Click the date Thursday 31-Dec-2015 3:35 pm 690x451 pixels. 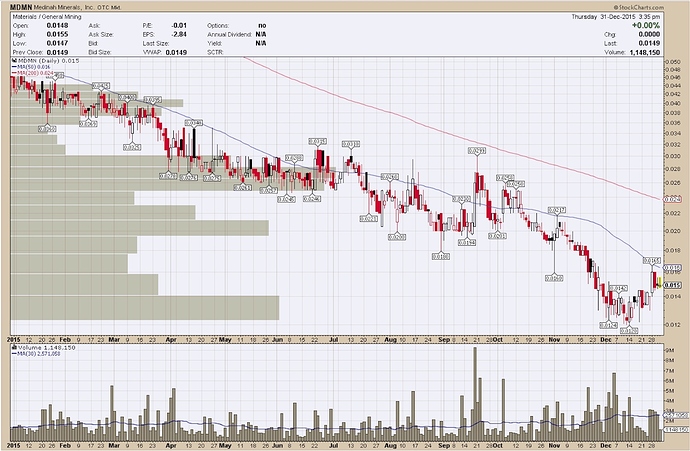(616, 17)
